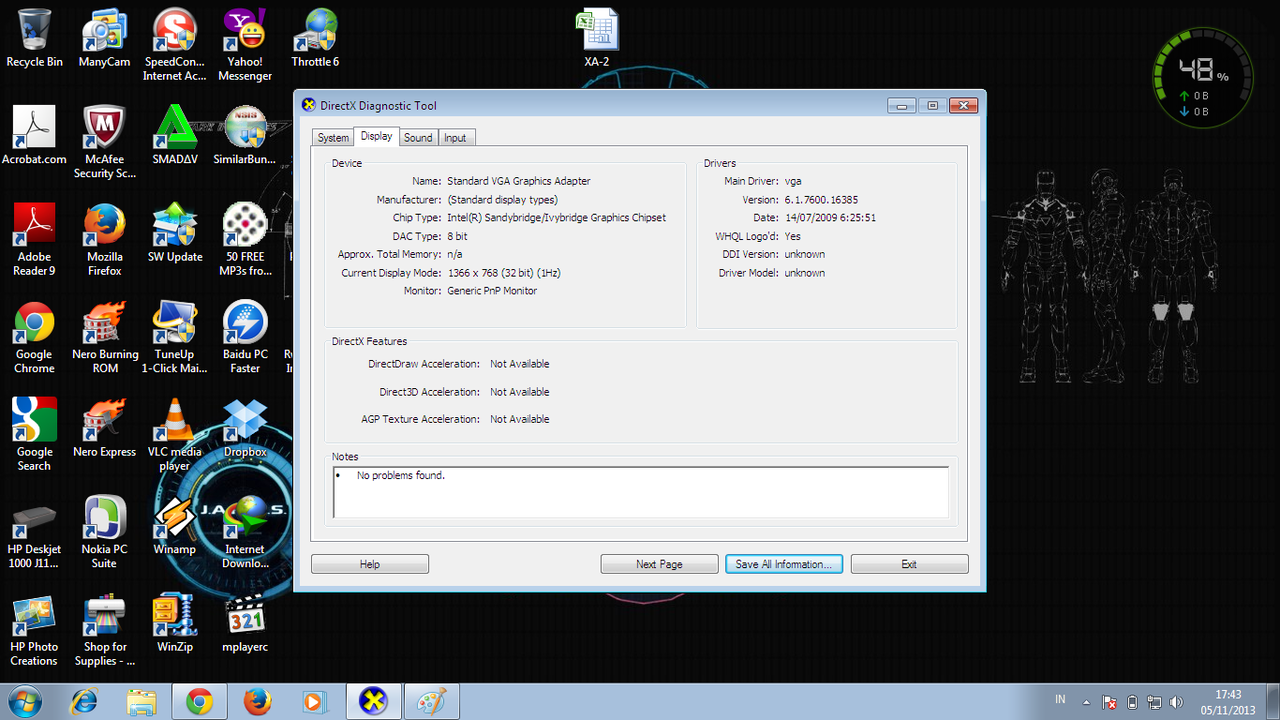This screenshot has height=720, width=1280.
Task: Select SpeedConnect Internet Accelerator icon
Action: (x=175, y=45)
